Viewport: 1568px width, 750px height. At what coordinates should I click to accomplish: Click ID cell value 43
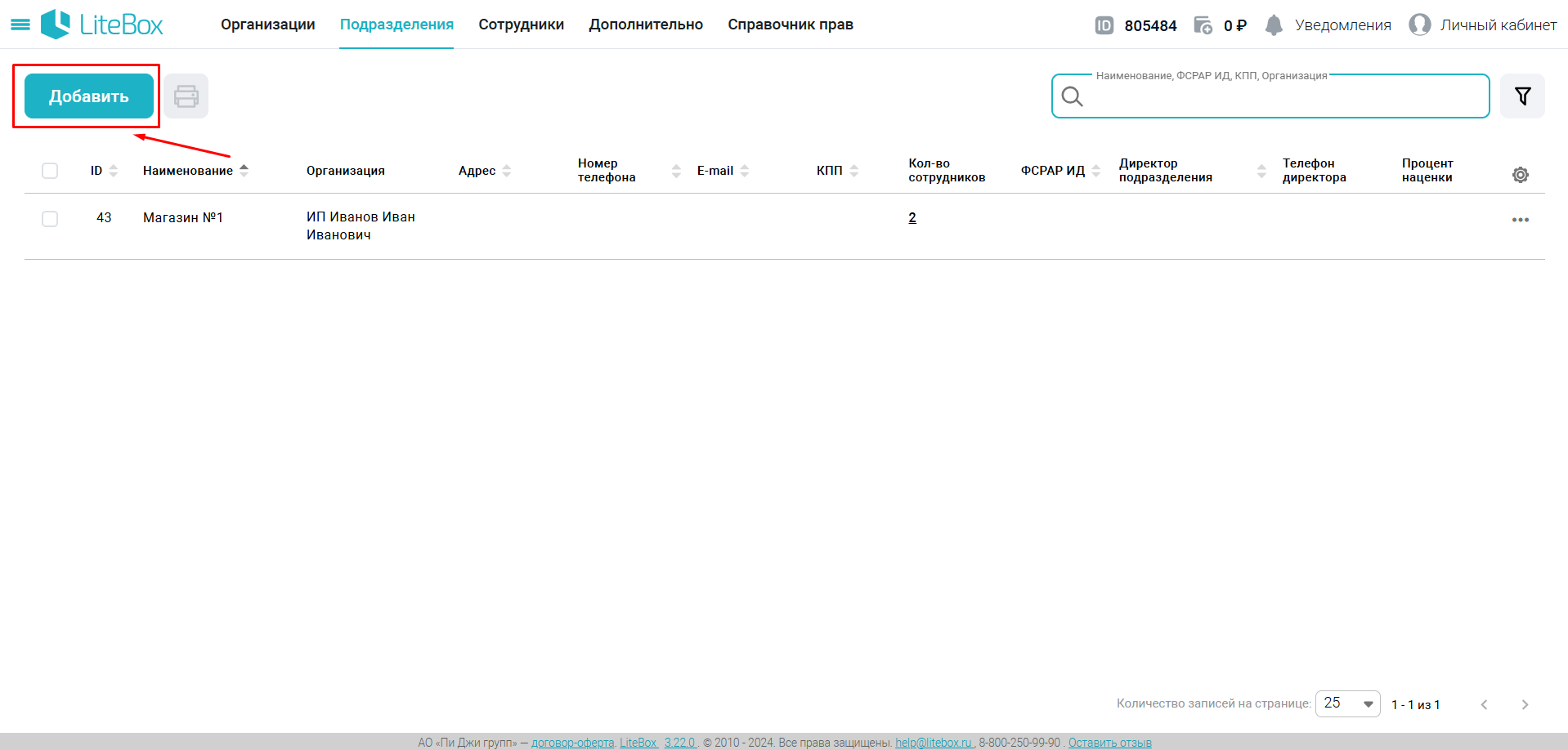[x=104, y=217]
